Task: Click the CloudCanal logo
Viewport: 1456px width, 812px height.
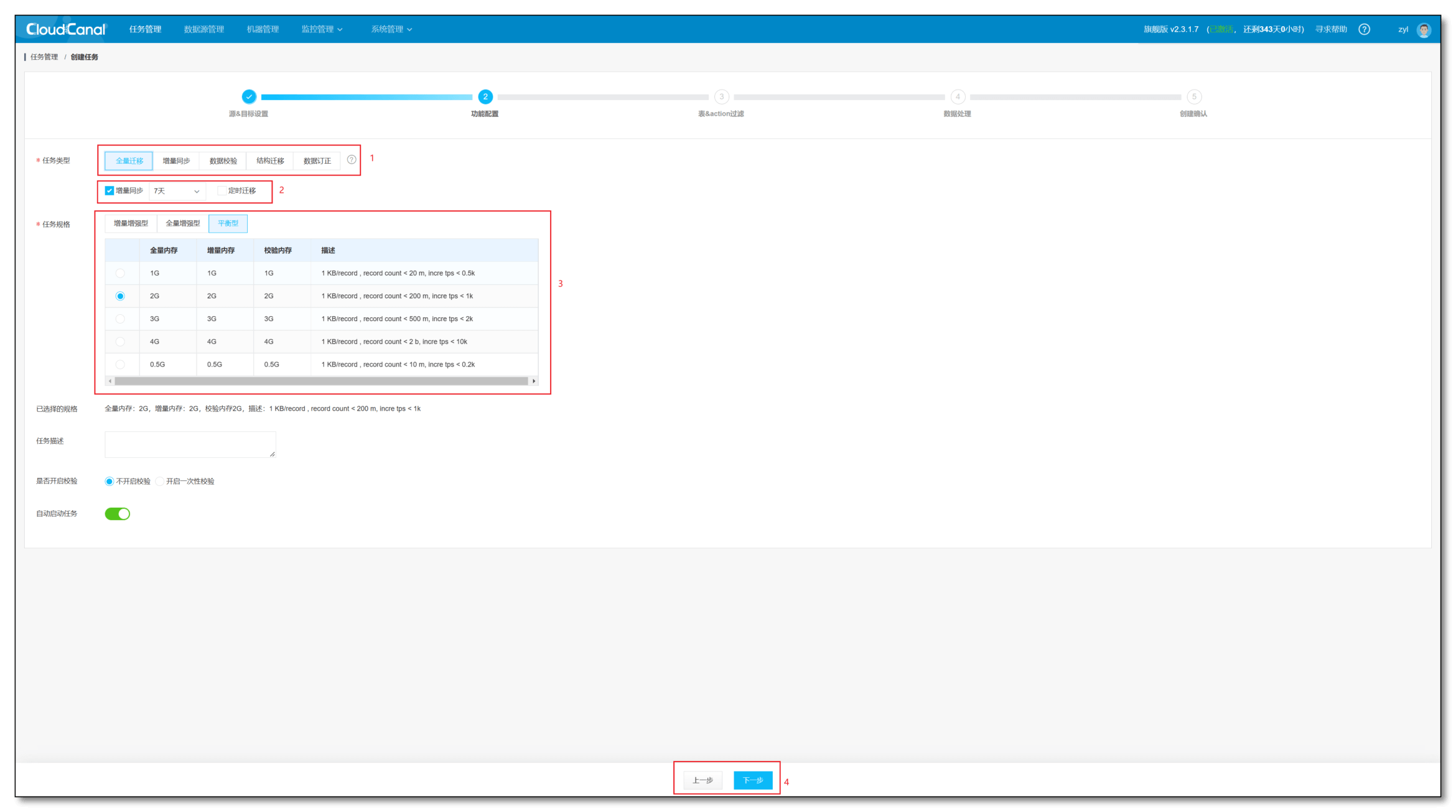Action: point(66,29)
